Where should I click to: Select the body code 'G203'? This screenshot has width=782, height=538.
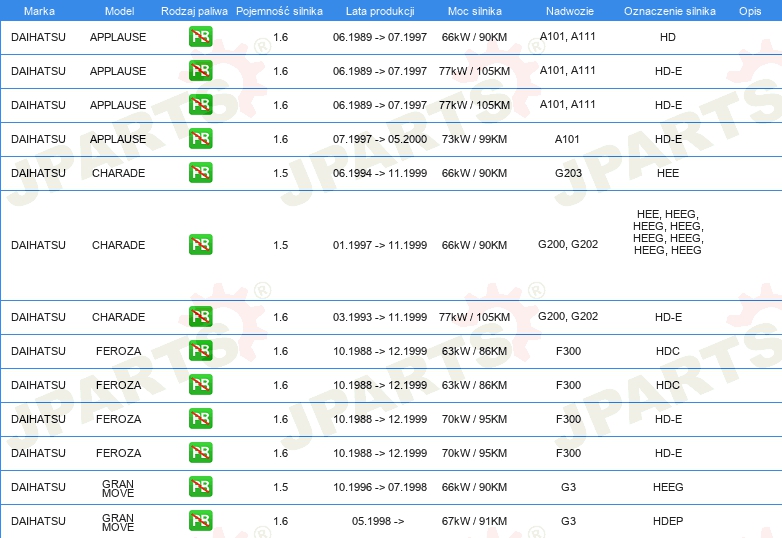(x=568, y=173)
